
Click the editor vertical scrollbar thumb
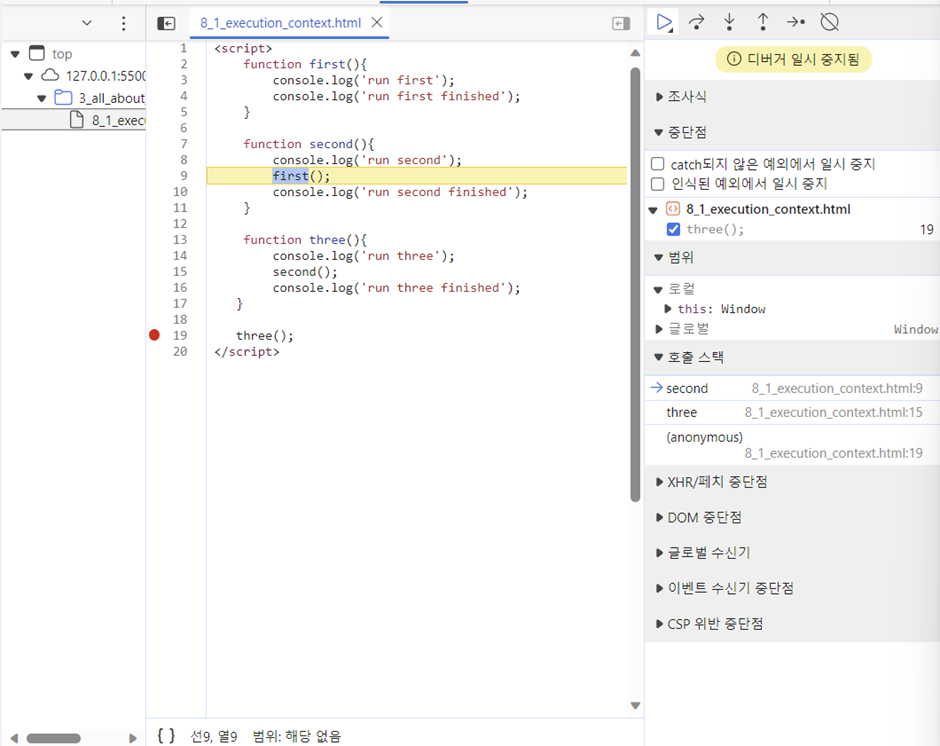pyautogui.click(x=635, y=284)
